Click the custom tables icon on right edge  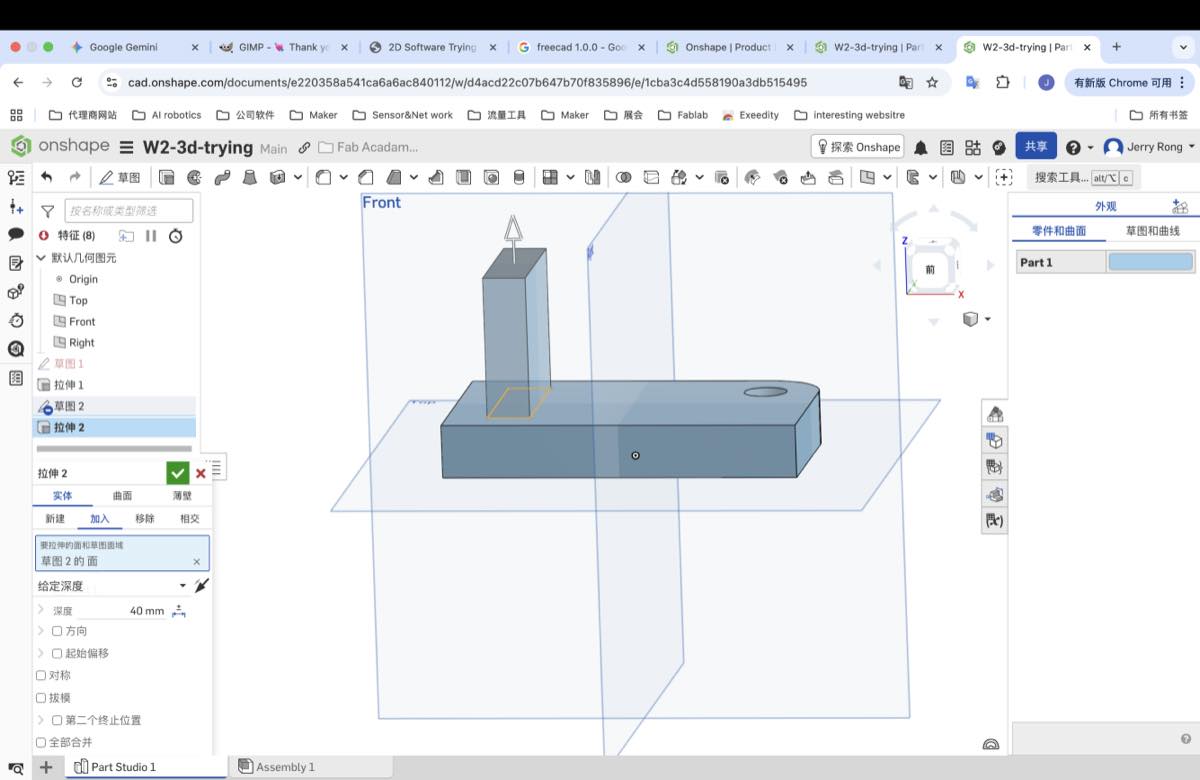tap(995, 467)
